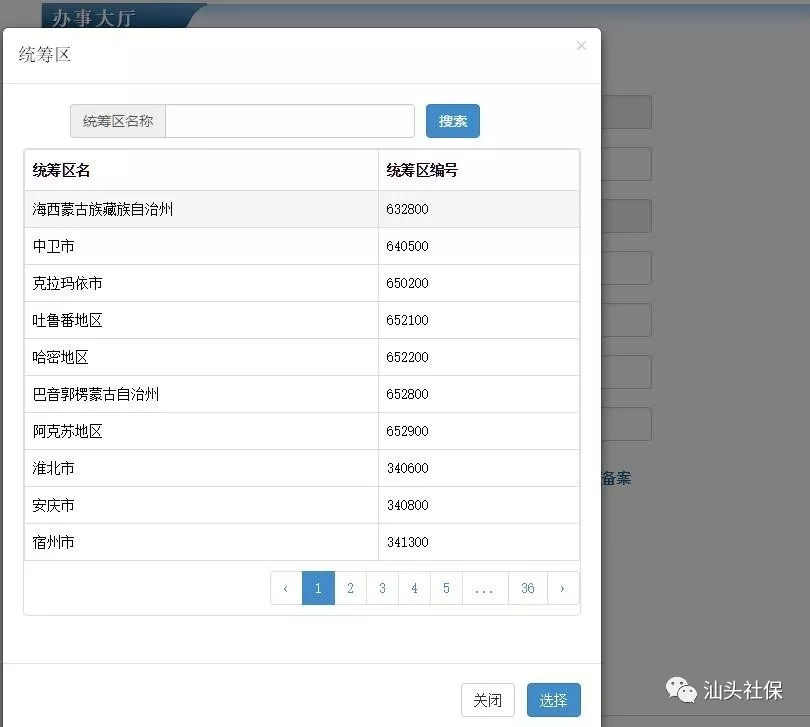Click the 统筹区编号 column header
Screen dimensions: 810x727
click(479, 170)
